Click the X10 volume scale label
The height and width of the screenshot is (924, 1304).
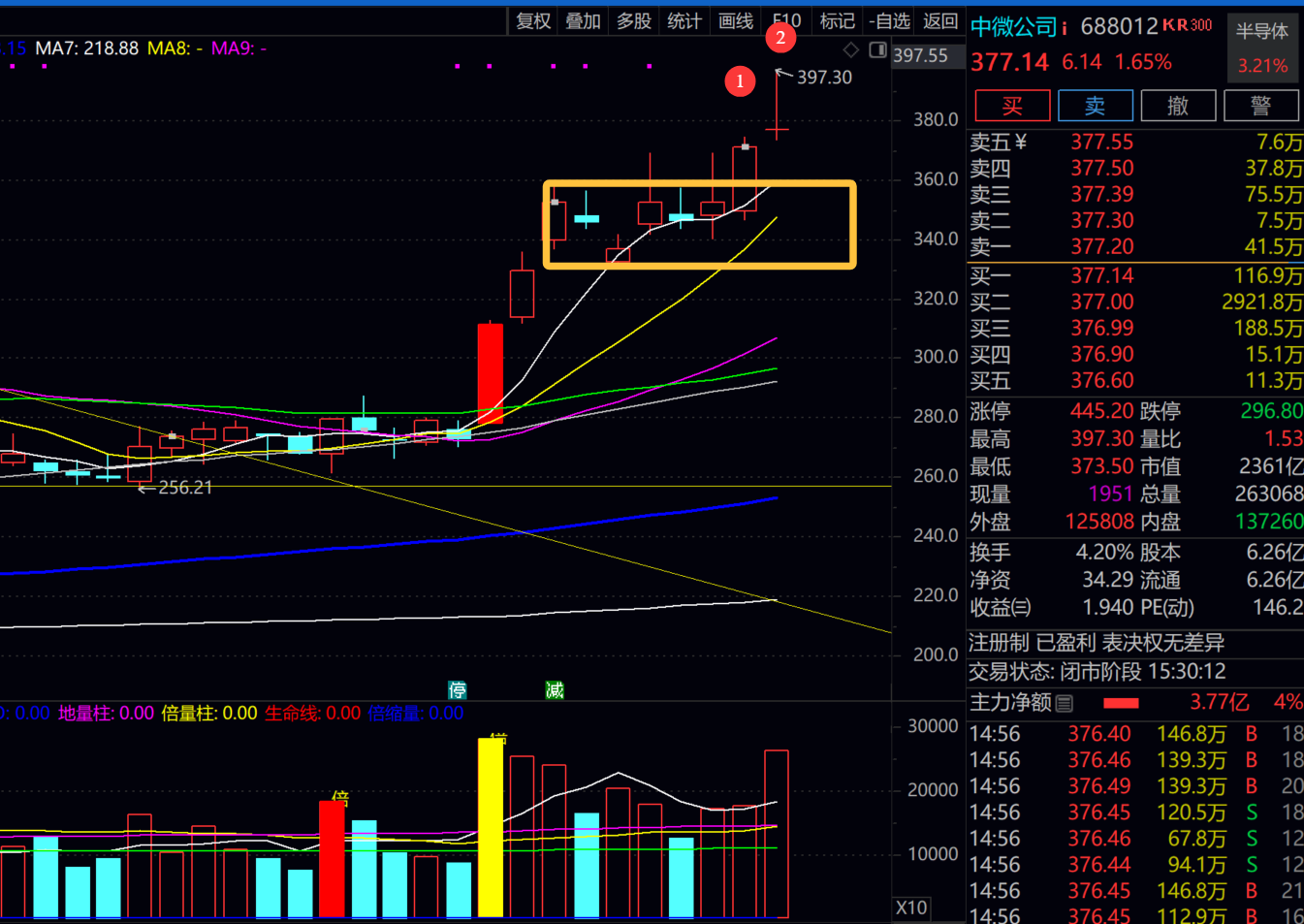[911, 908]
